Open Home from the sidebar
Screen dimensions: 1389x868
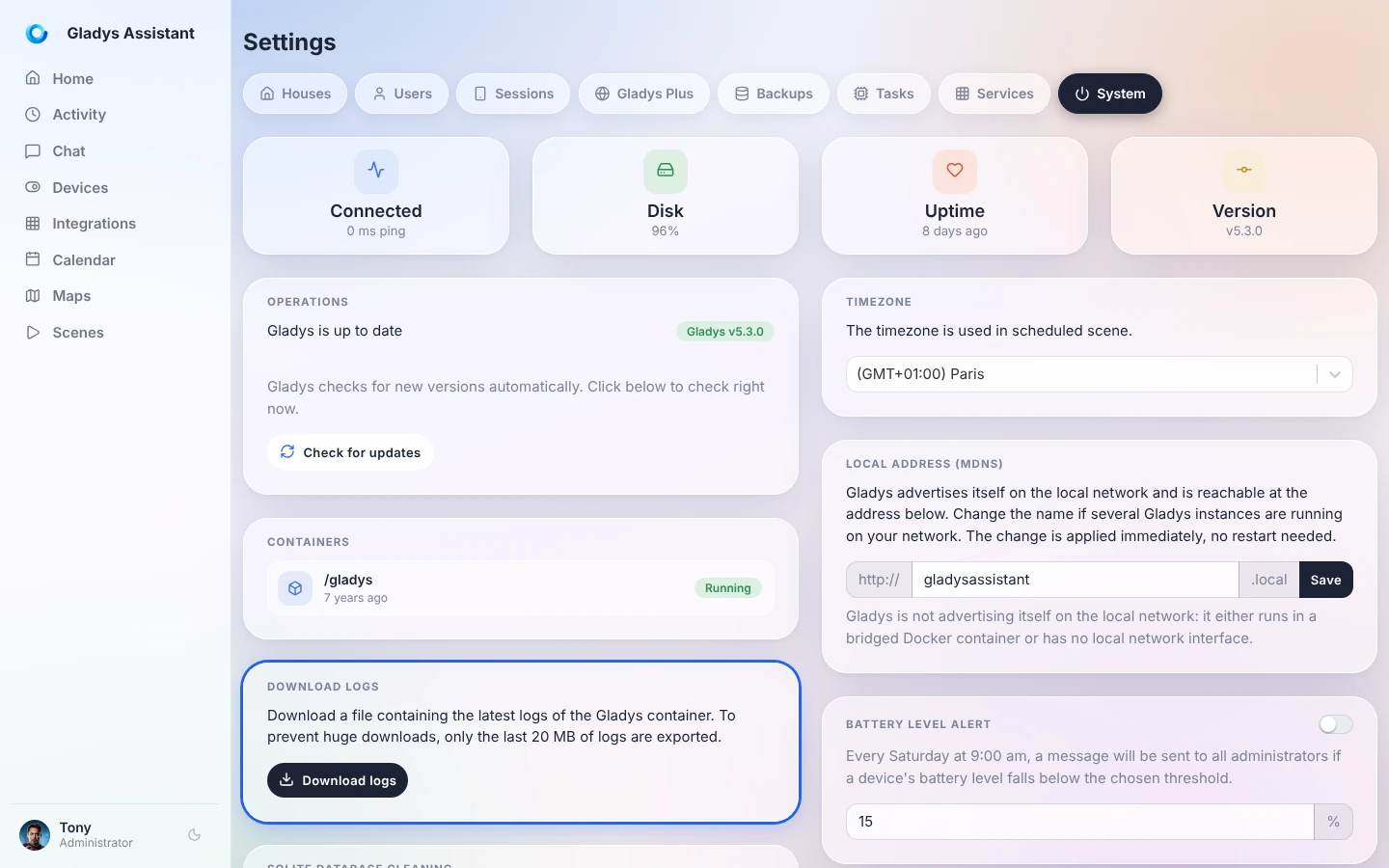(116, 78)
